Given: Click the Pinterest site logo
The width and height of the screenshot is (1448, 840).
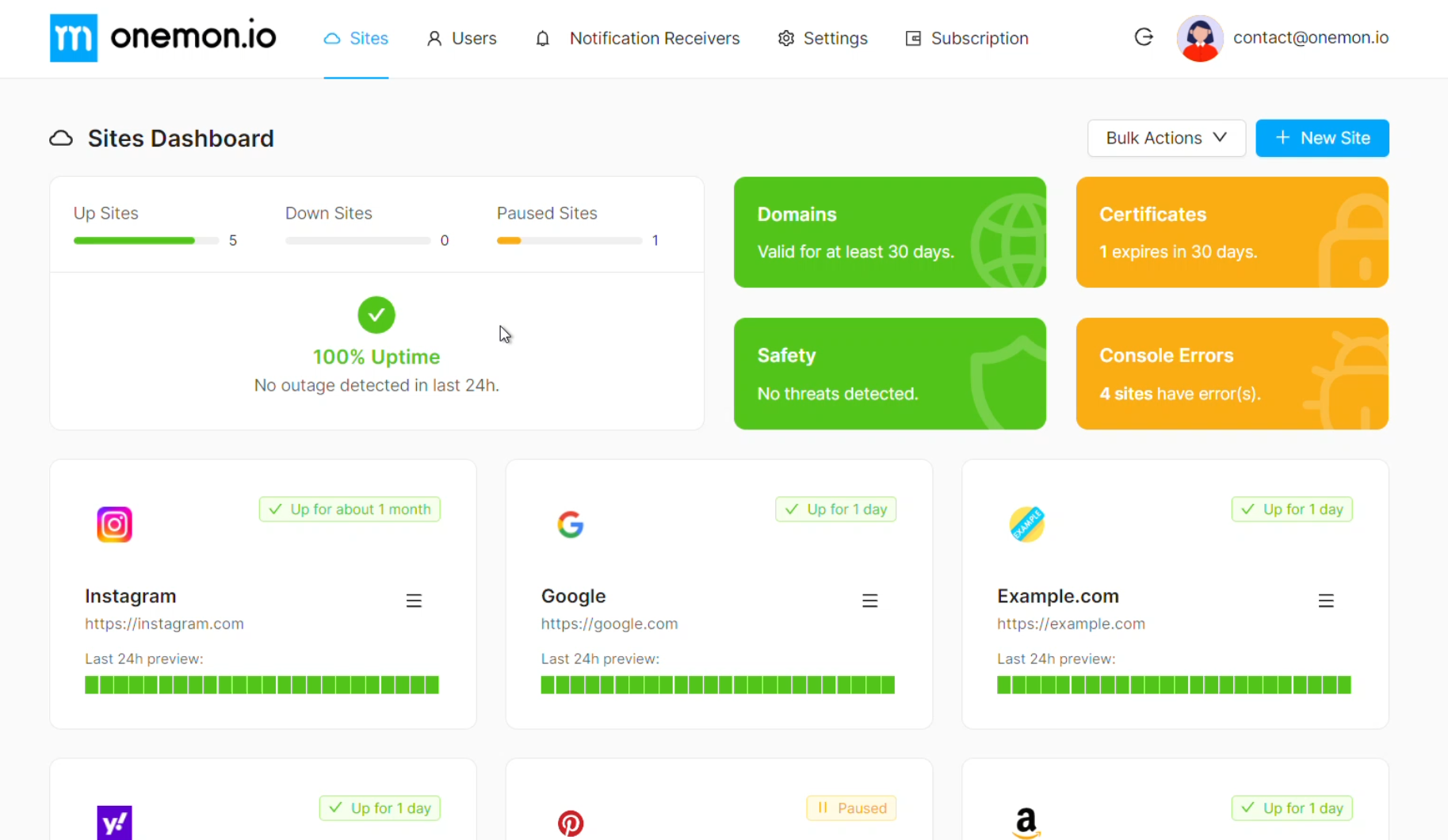Looking at the screenshot, I should 570,823.
